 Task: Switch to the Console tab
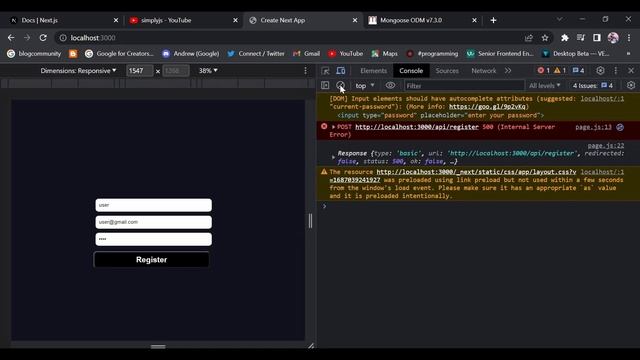click(411, 71)
